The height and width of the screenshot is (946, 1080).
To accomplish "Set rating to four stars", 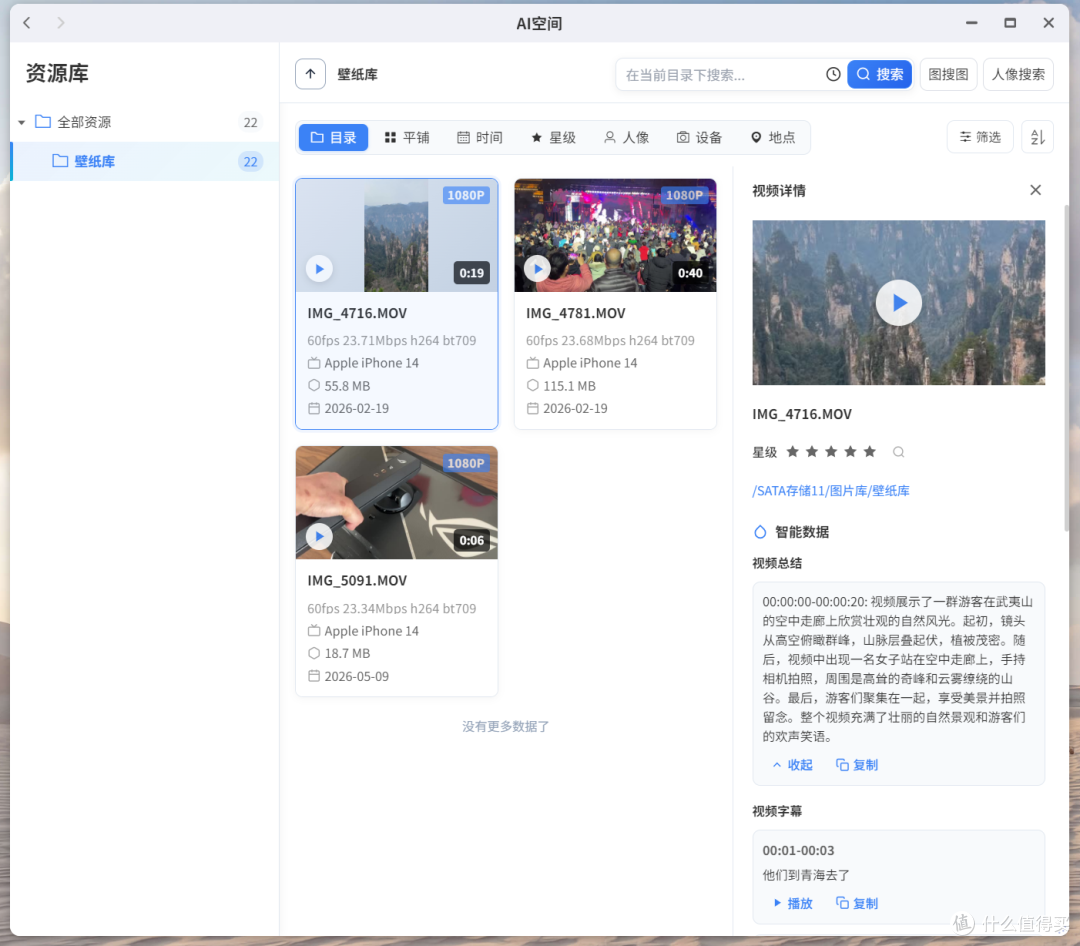I will pyautogui.click(x=851, y=451).
